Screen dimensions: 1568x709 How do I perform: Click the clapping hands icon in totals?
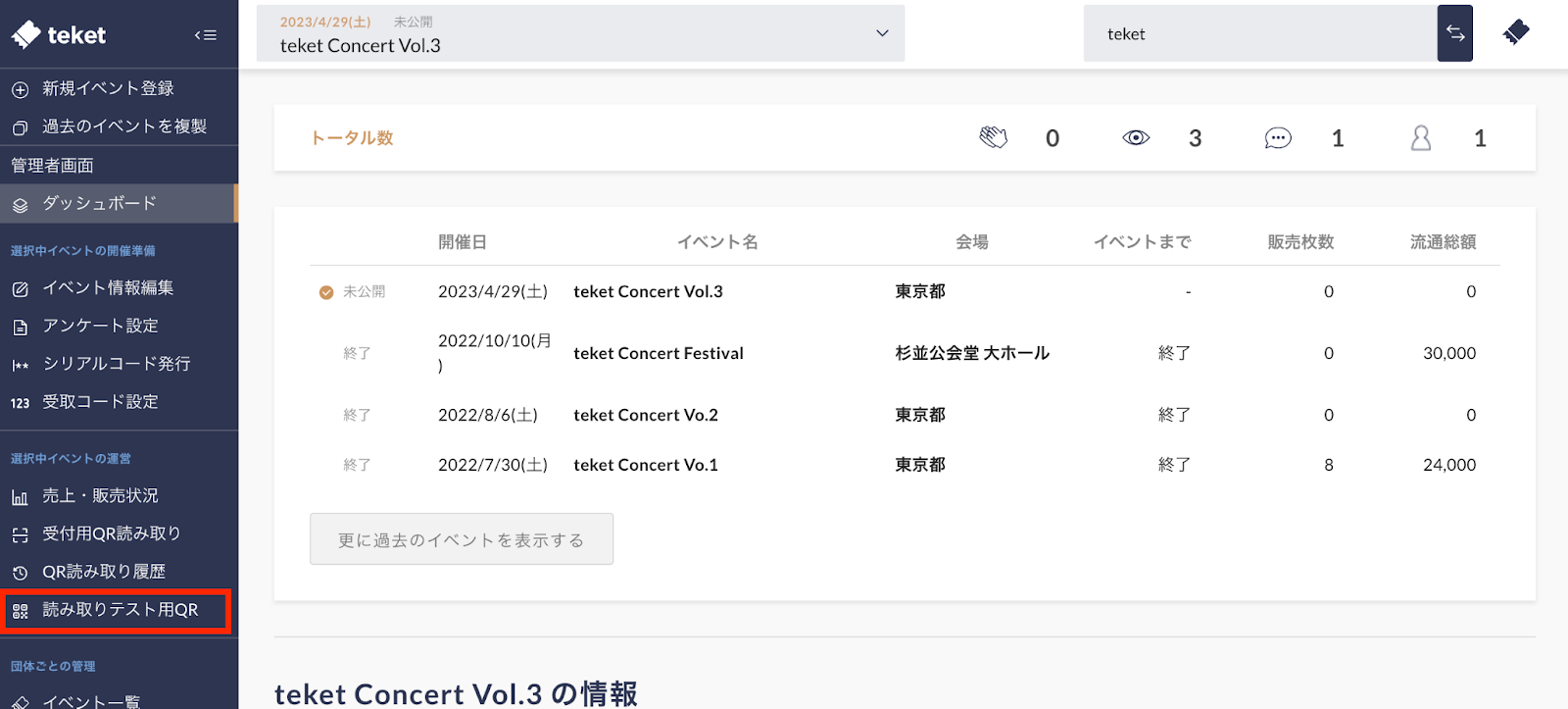pyautogui.click(x=993, y=138)
